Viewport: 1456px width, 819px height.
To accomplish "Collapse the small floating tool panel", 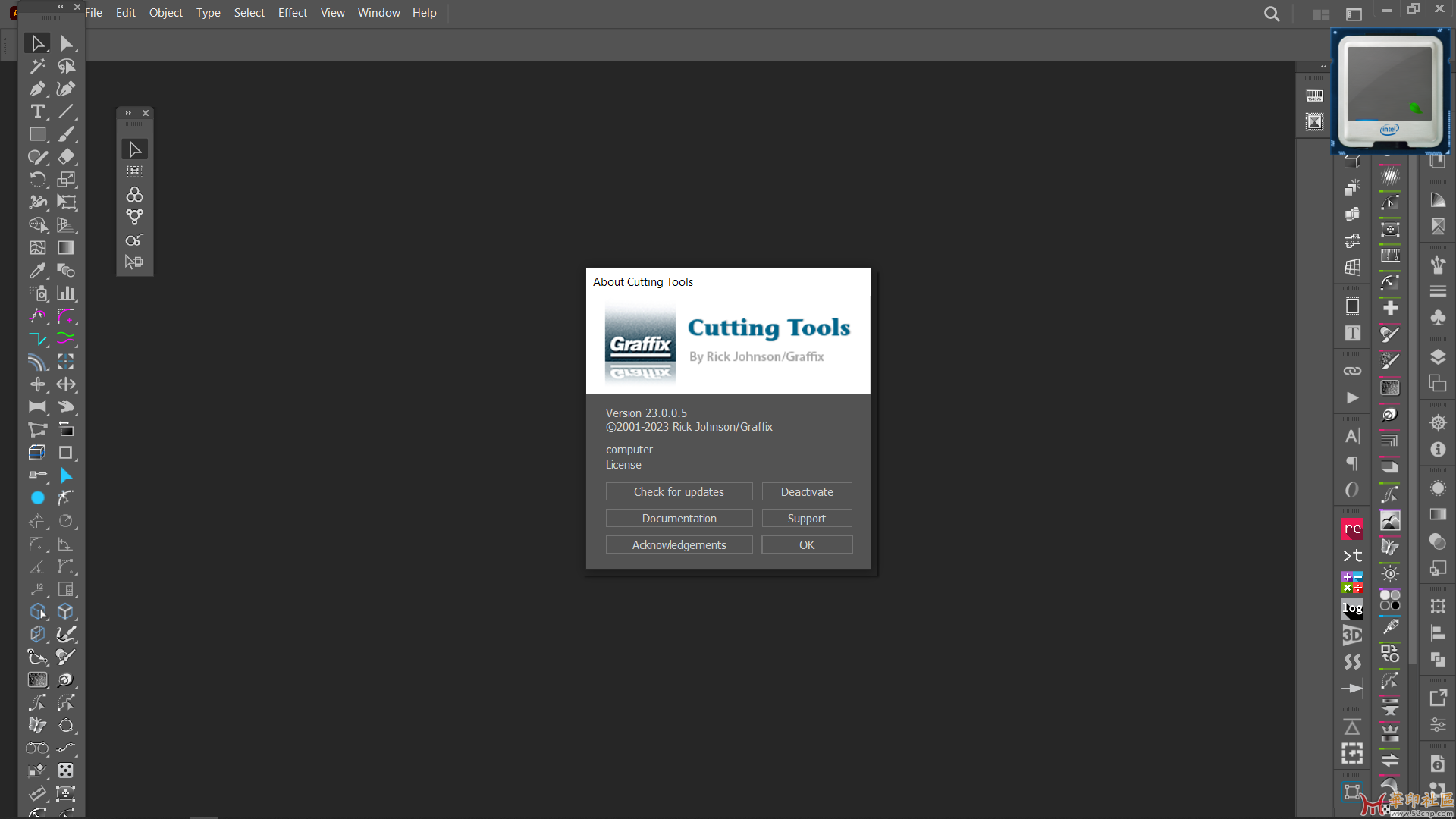I will [128, 113].
